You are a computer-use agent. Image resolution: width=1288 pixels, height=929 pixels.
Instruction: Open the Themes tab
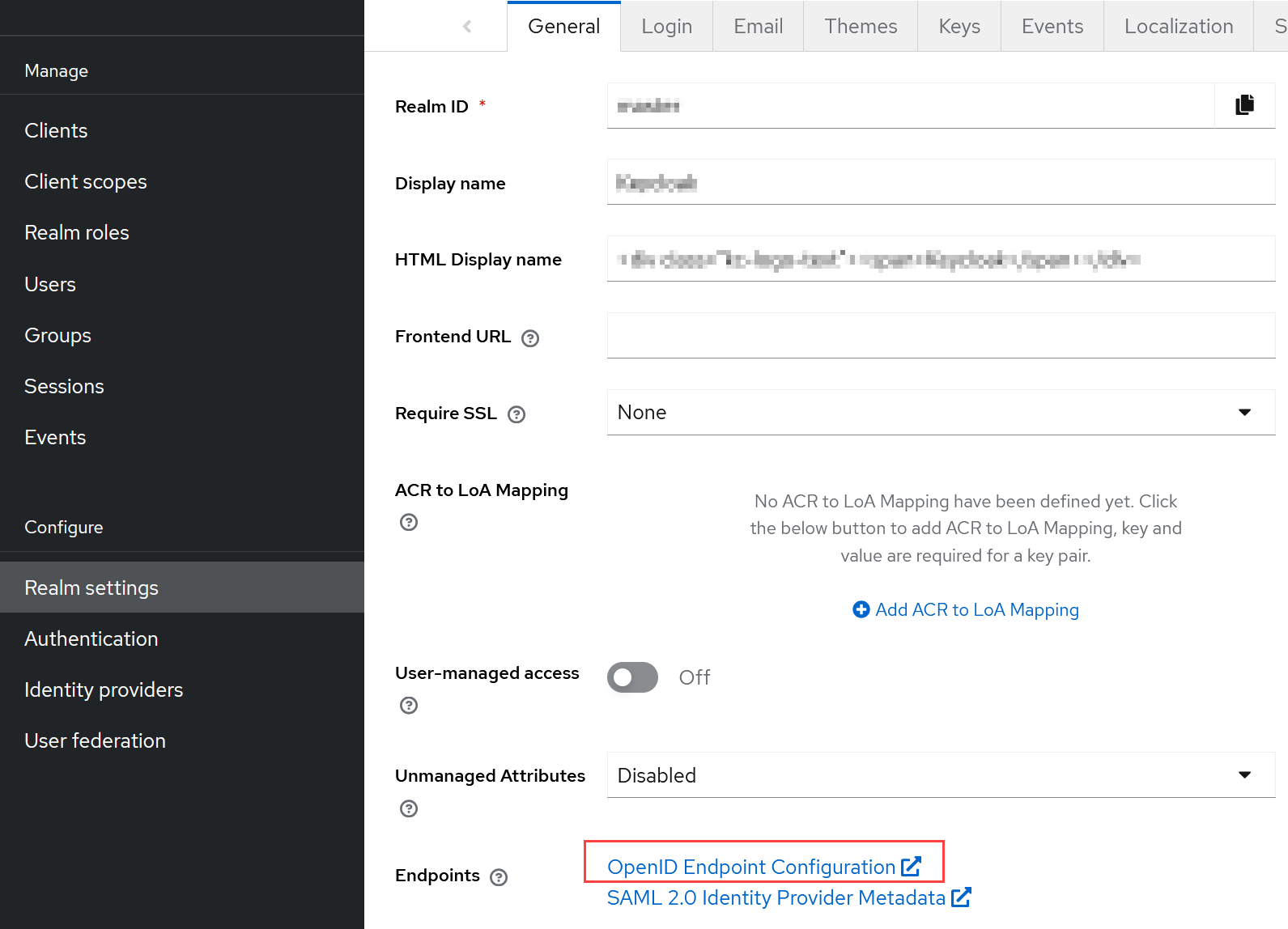point(860,27)
